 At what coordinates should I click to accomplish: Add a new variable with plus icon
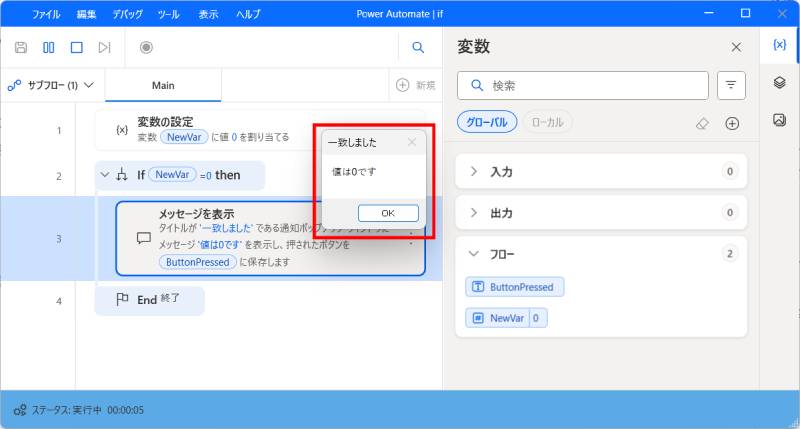click(732, 123)
